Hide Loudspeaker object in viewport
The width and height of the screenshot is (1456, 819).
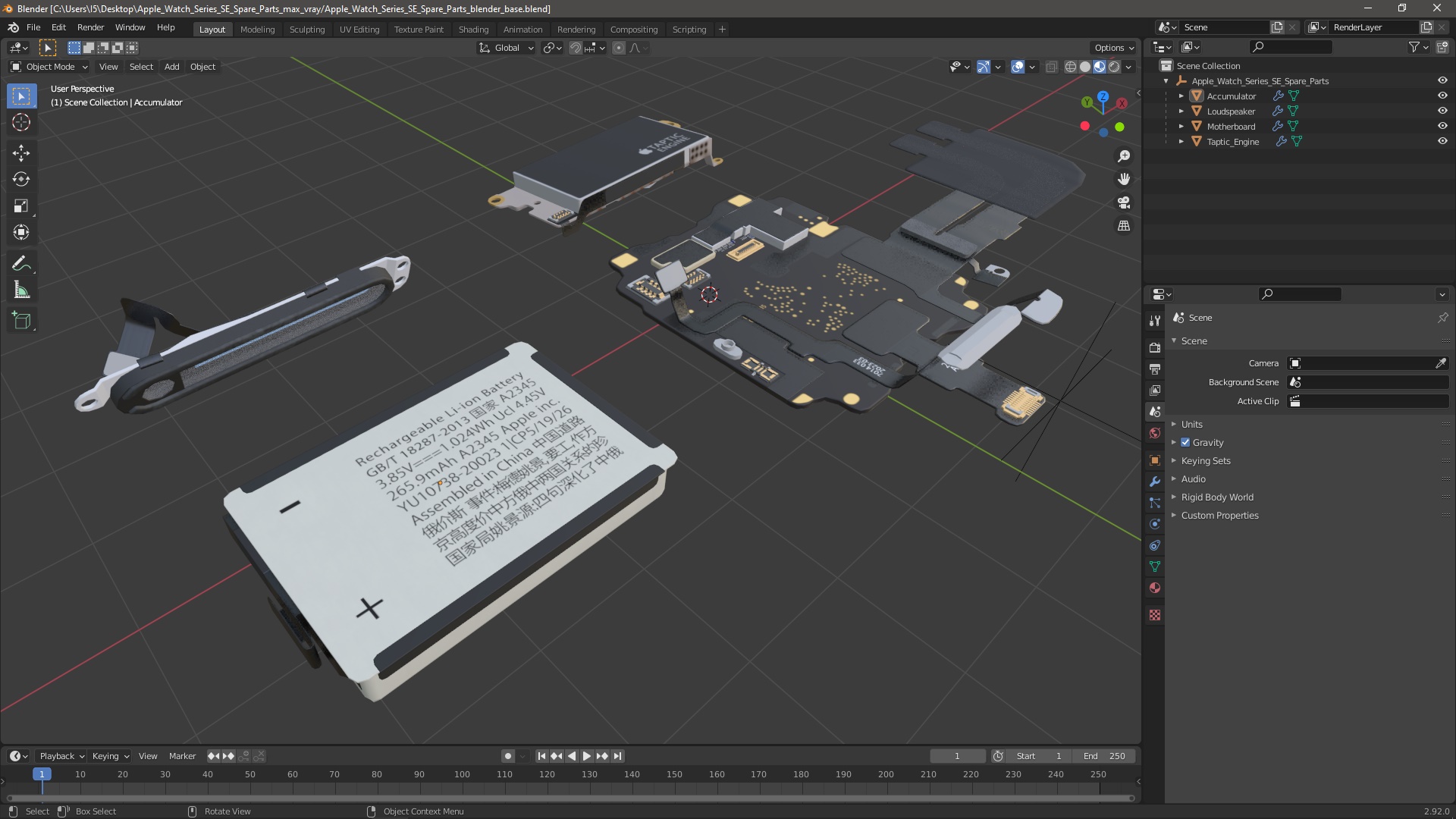1442,111
